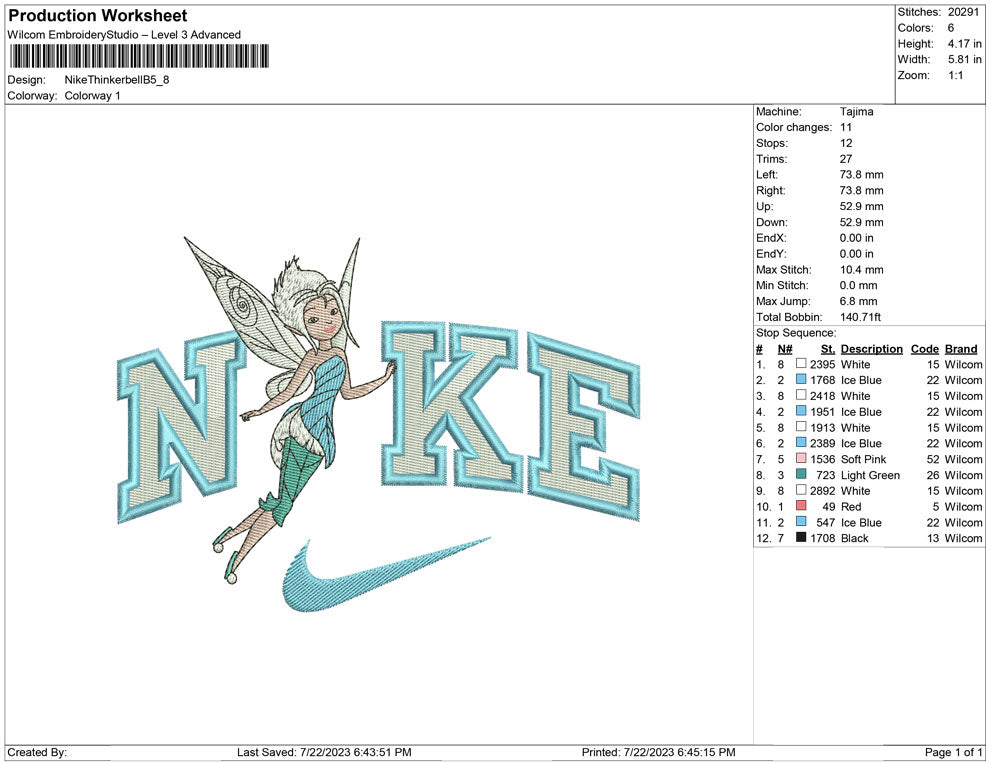The image size is (990, 762).
Task: Click the underlined # column header
Action: point(759,349)
